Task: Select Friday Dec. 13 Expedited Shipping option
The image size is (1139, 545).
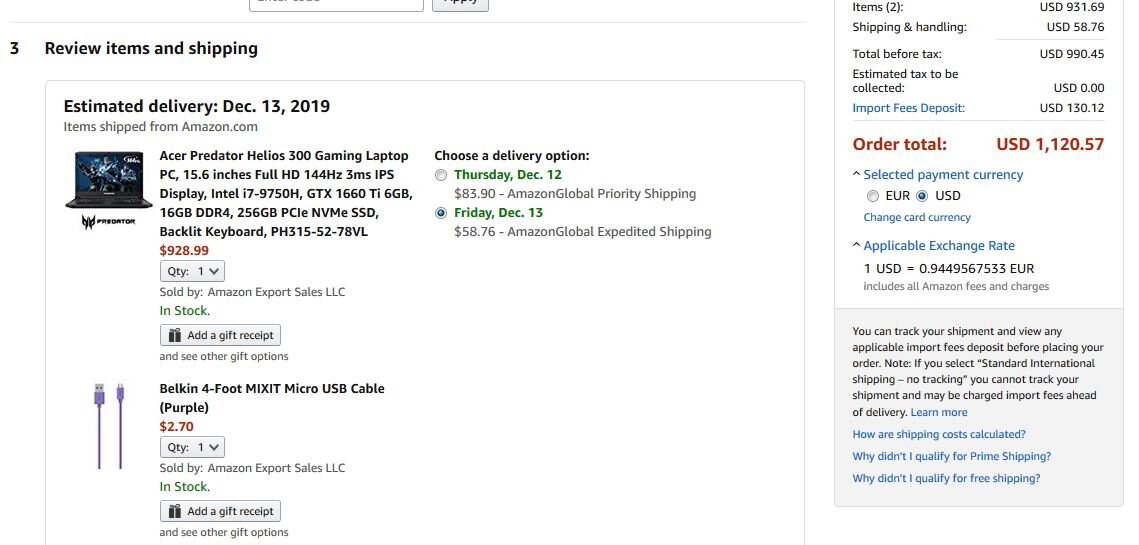Action: point(442,213)
